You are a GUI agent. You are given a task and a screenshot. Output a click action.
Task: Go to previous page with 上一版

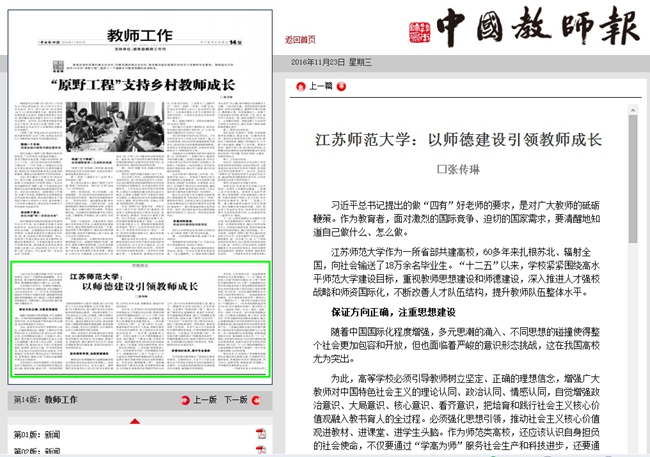[205, 400]
